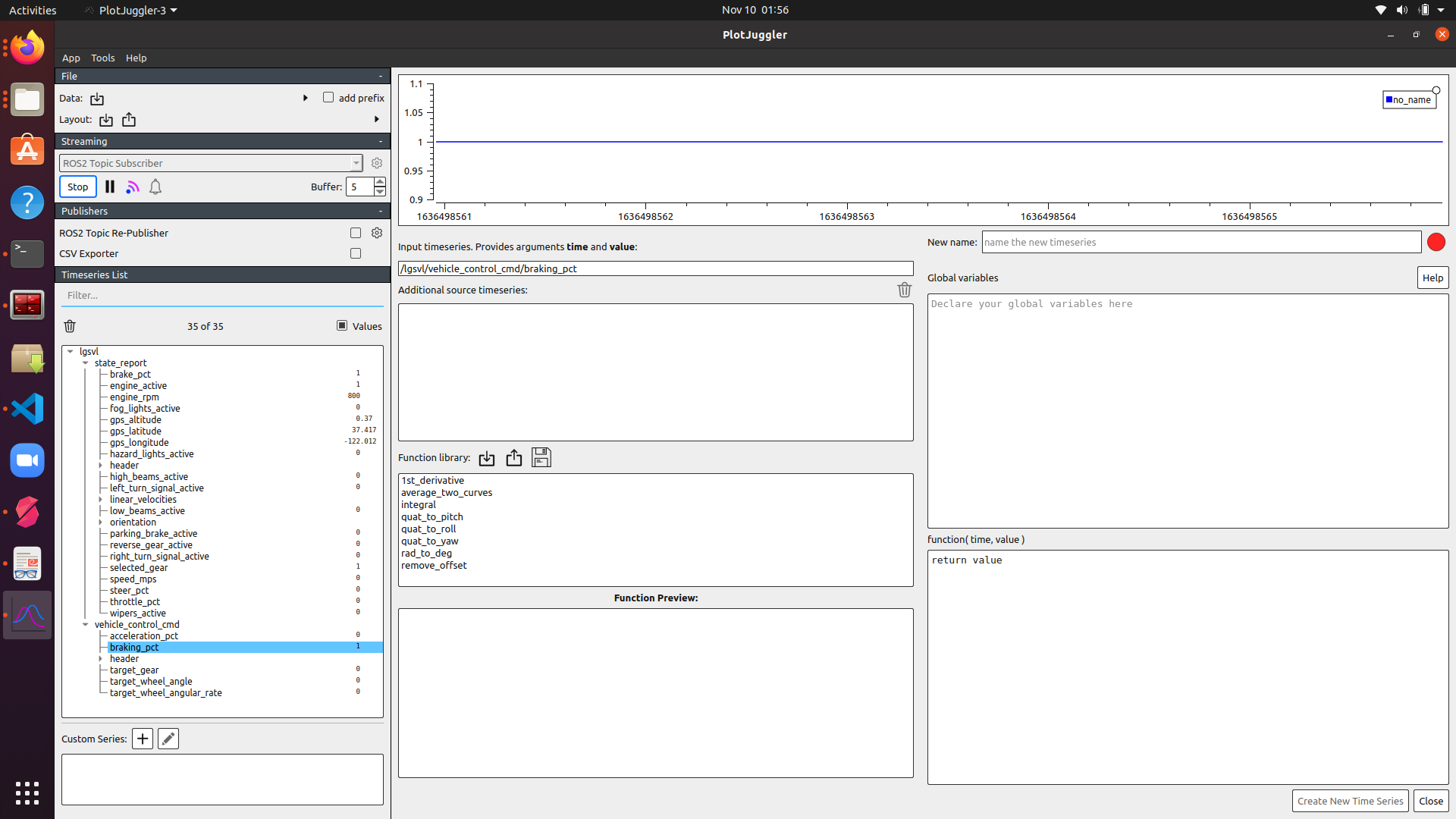
Task: Collapse the vehicle_control_cmd node
Action: [86, 624]
